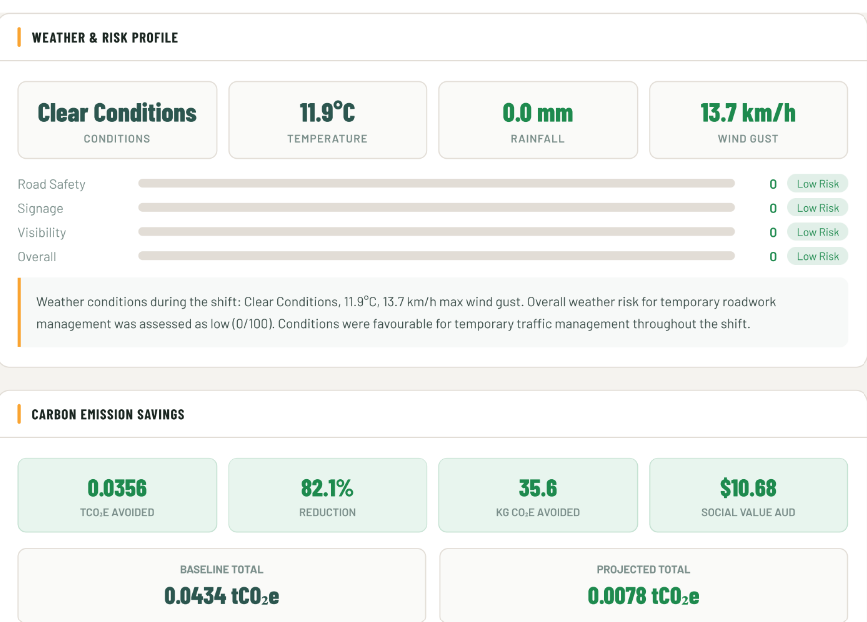Click the Visibility label
This screenshot has width=867, height=622.
[x=42, y=233]
